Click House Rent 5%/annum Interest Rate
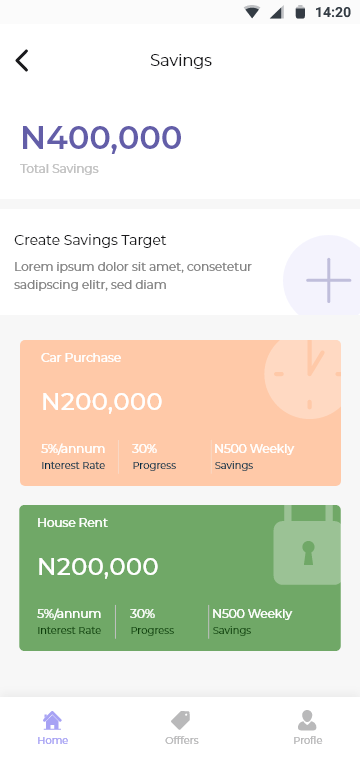 click(x=69, y=621)
